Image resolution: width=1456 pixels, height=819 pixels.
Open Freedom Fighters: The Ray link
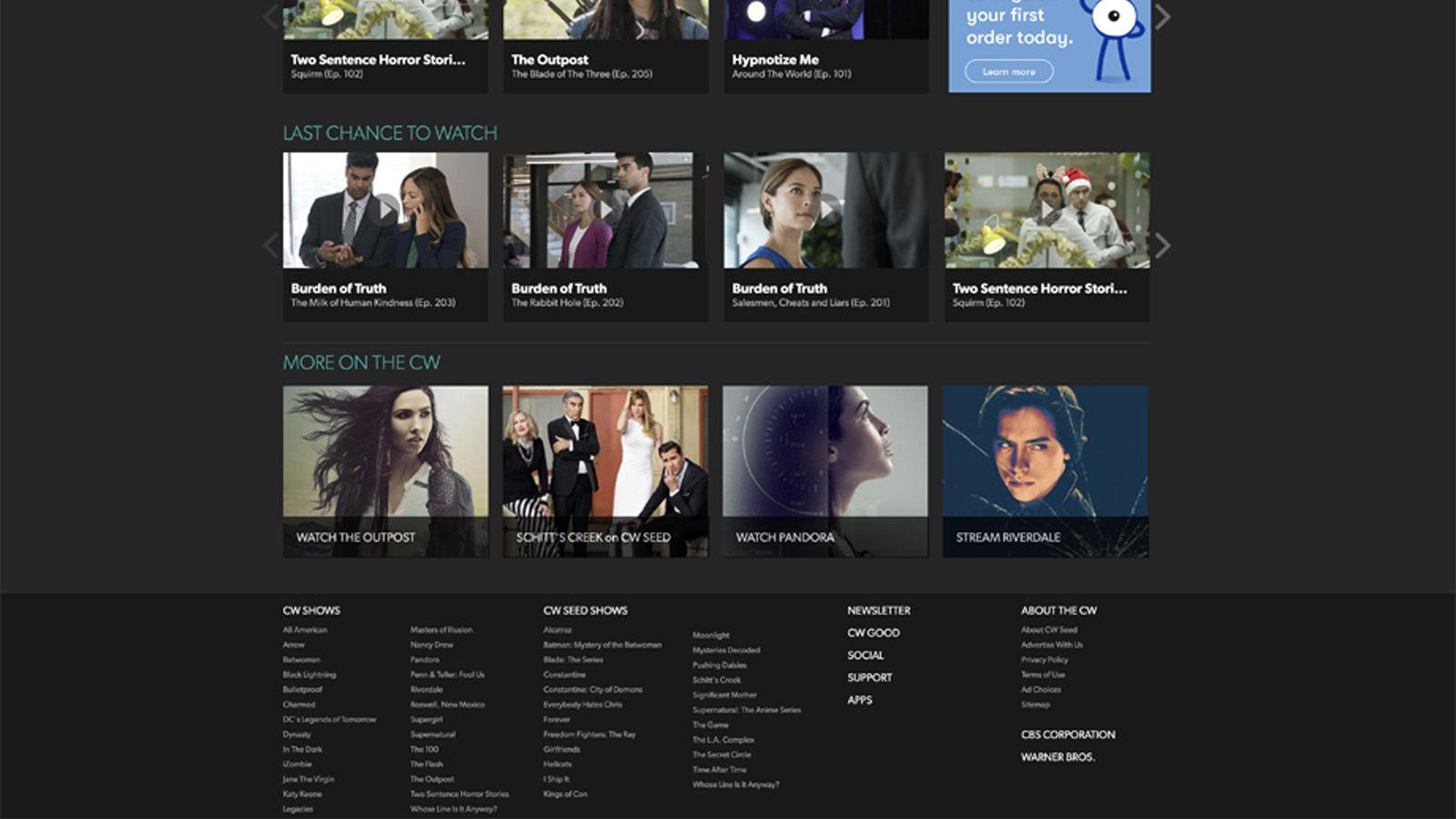590,734
